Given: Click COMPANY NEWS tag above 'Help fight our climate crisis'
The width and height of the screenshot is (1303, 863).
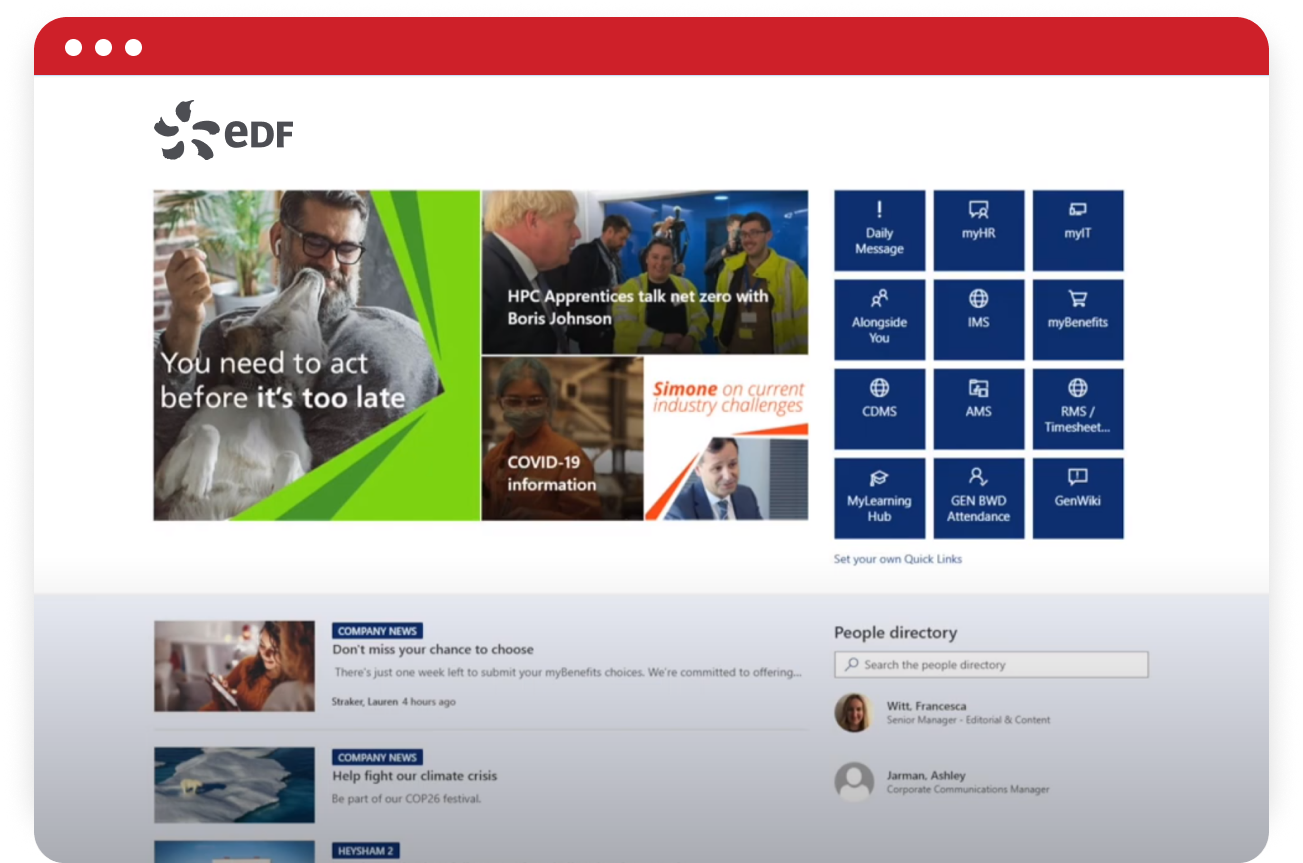Looking at the screenshot, I should coord(377,757).
